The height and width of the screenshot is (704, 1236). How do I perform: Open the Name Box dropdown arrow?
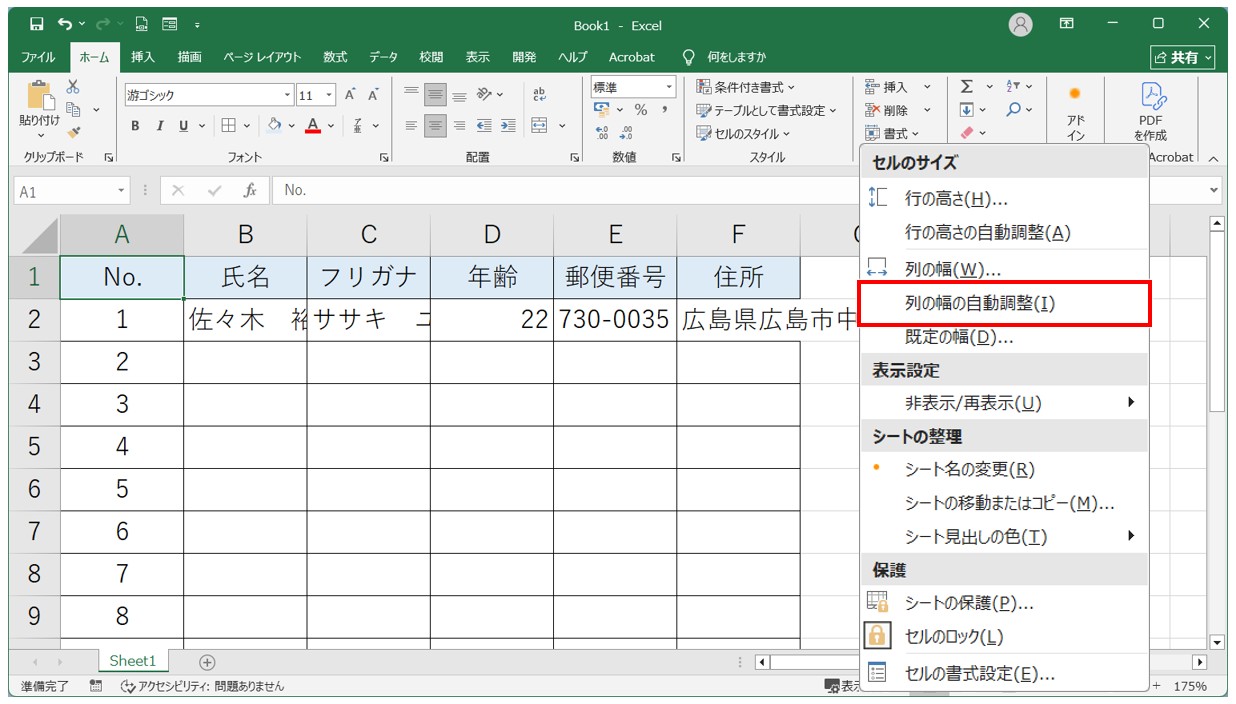point(122,191)
